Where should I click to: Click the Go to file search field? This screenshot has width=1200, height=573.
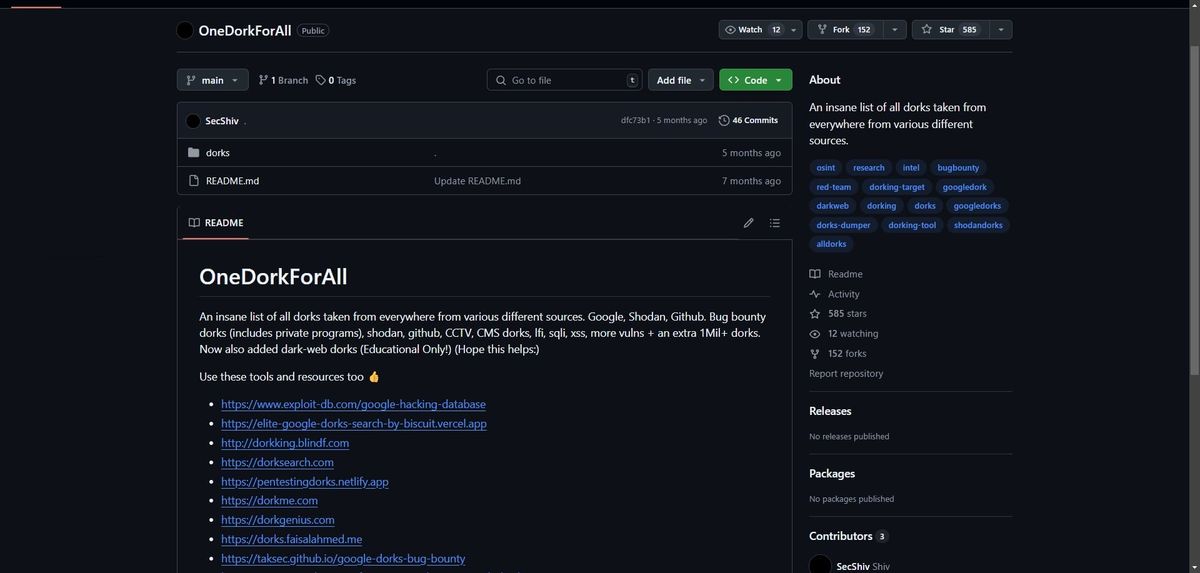tap(565, 80)
